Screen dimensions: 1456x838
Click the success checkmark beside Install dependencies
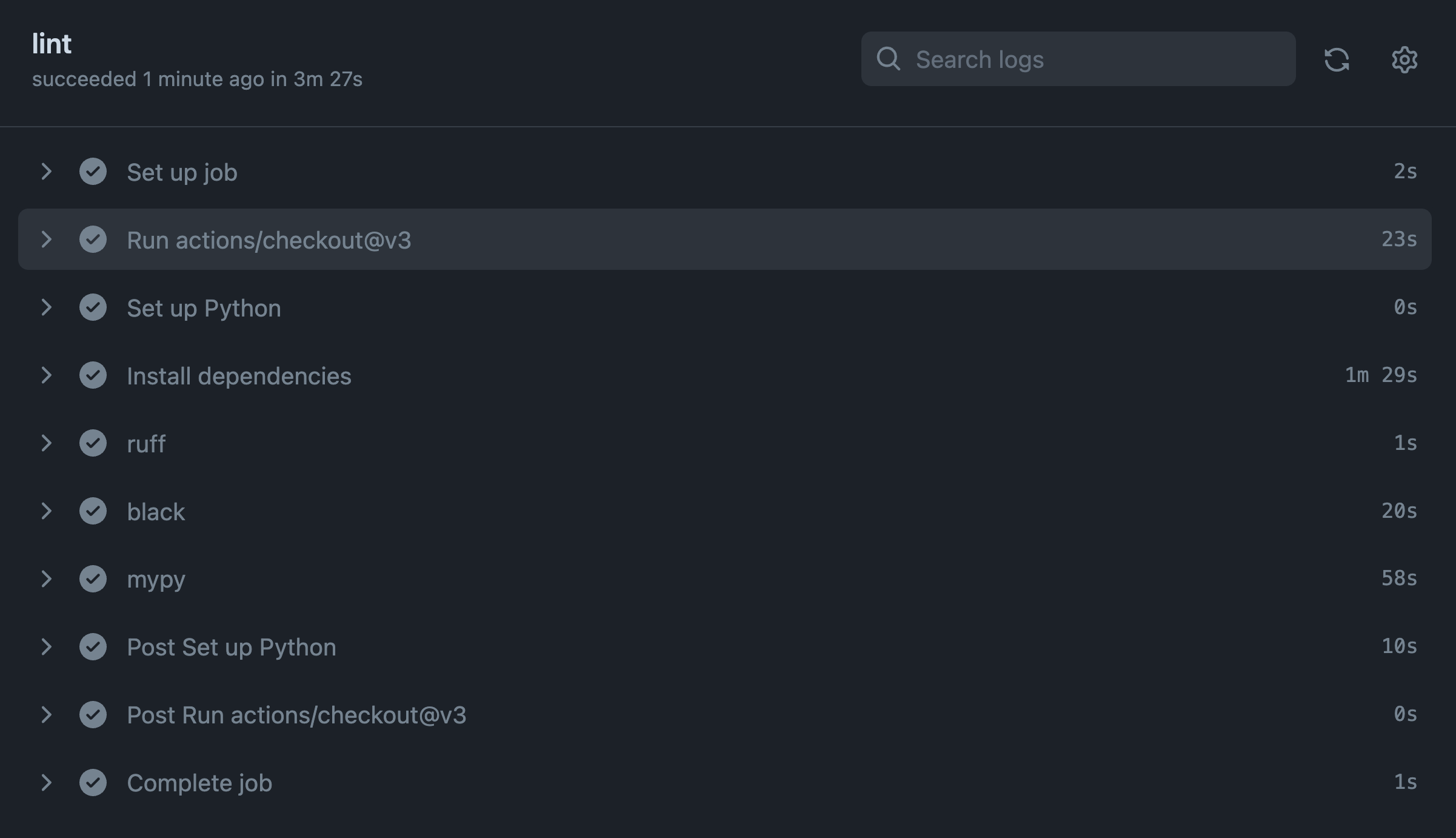pyautogui.click(x=94, y=375)
